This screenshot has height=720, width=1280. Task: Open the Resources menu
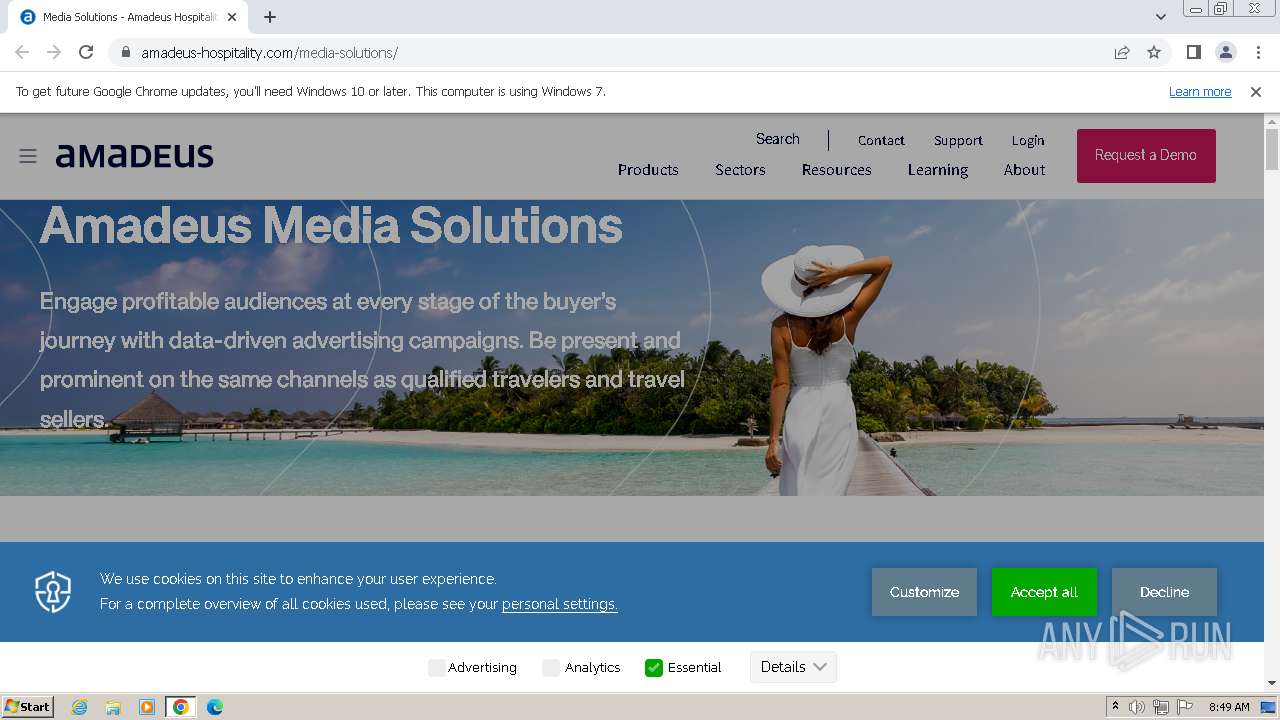(837, 170)
